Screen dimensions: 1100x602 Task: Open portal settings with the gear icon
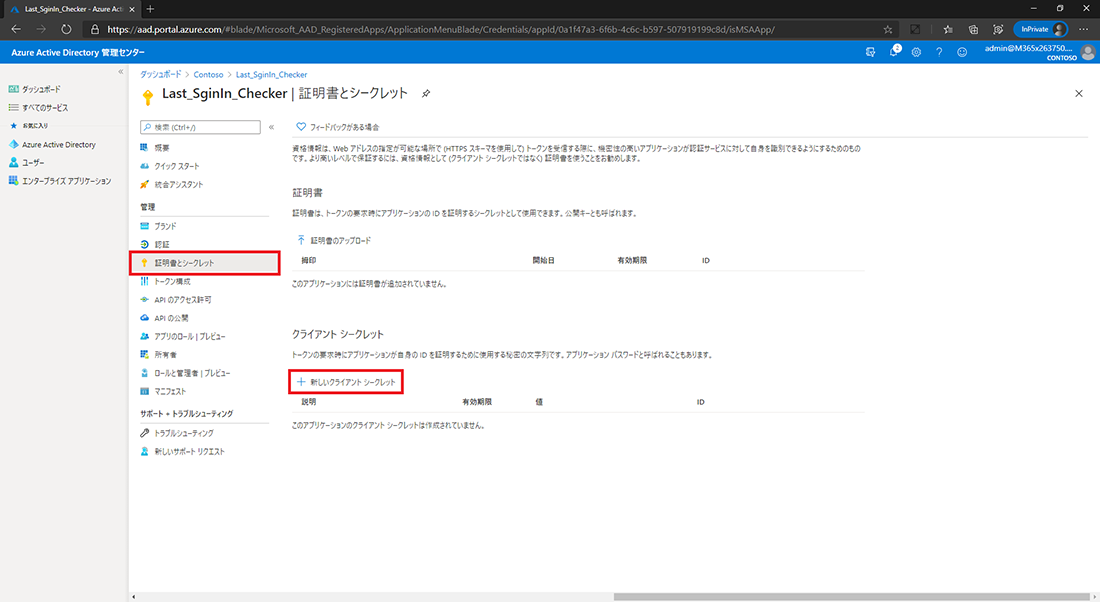[916, 52]
